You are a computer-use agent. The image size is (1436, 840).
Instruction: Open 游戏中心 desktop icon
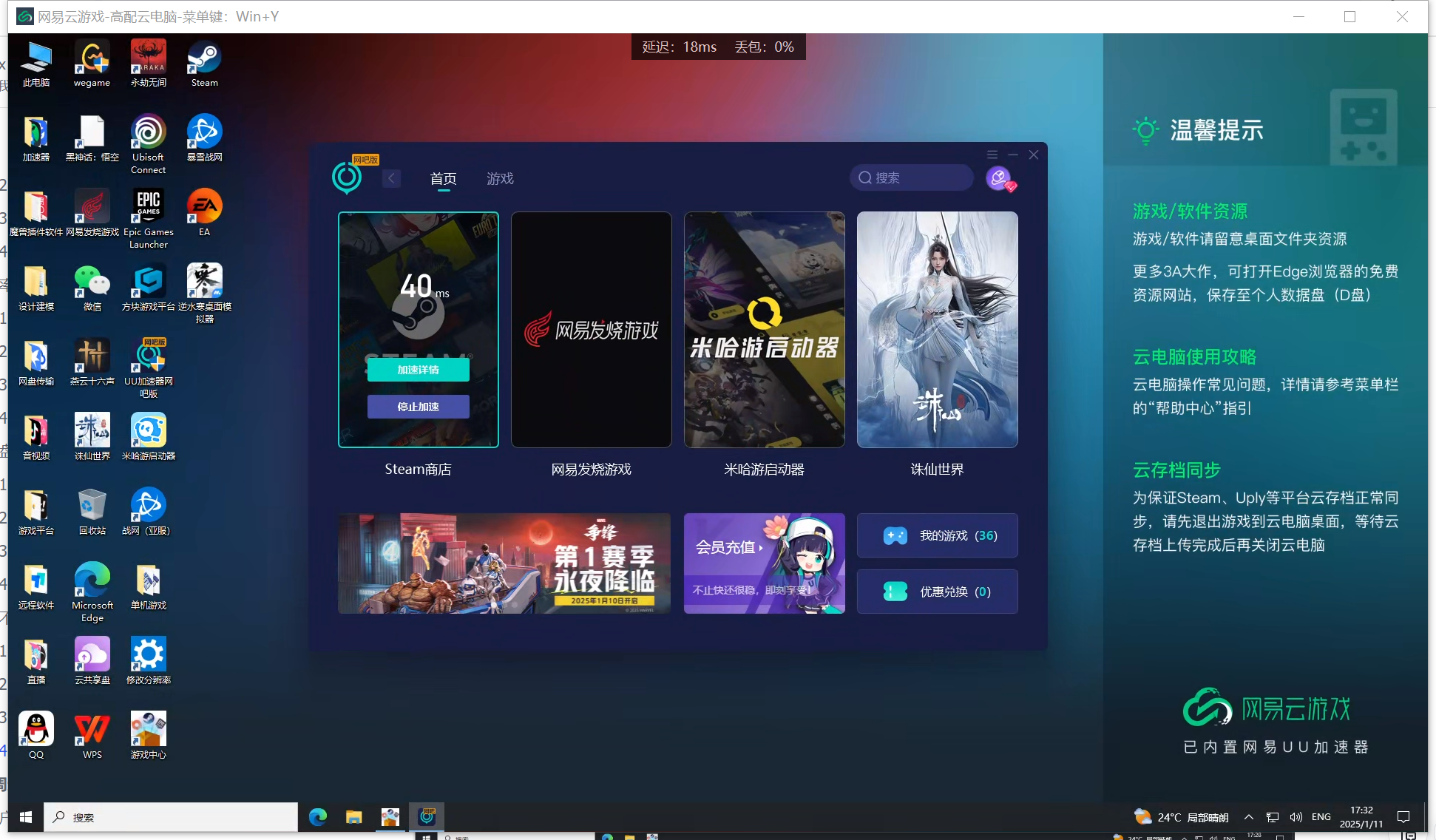point(148,736)
